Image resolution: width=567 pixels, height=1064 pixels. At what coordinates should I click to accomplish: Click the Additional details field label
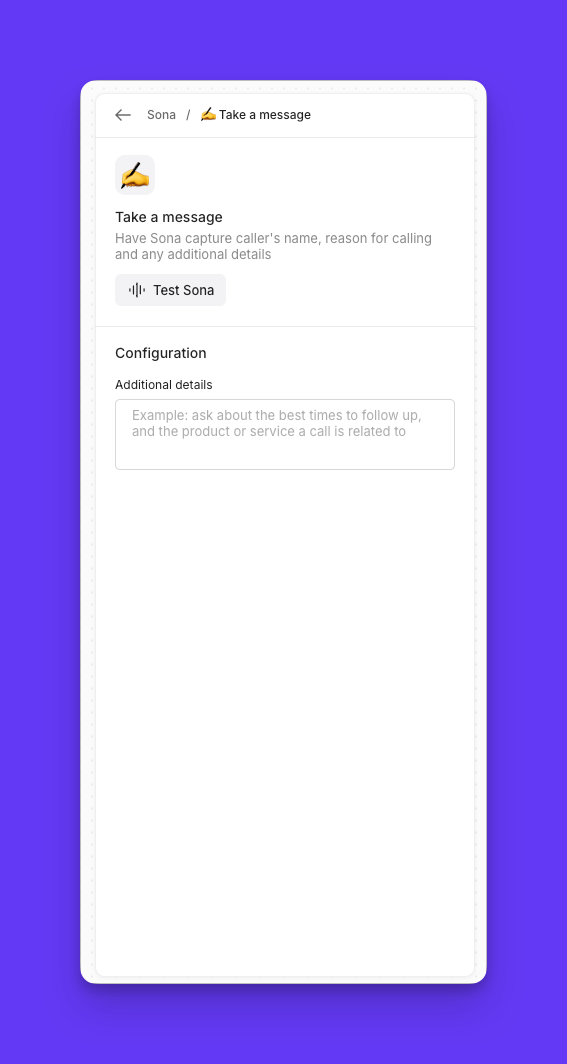pyautogui.click(x=163, y=385)
